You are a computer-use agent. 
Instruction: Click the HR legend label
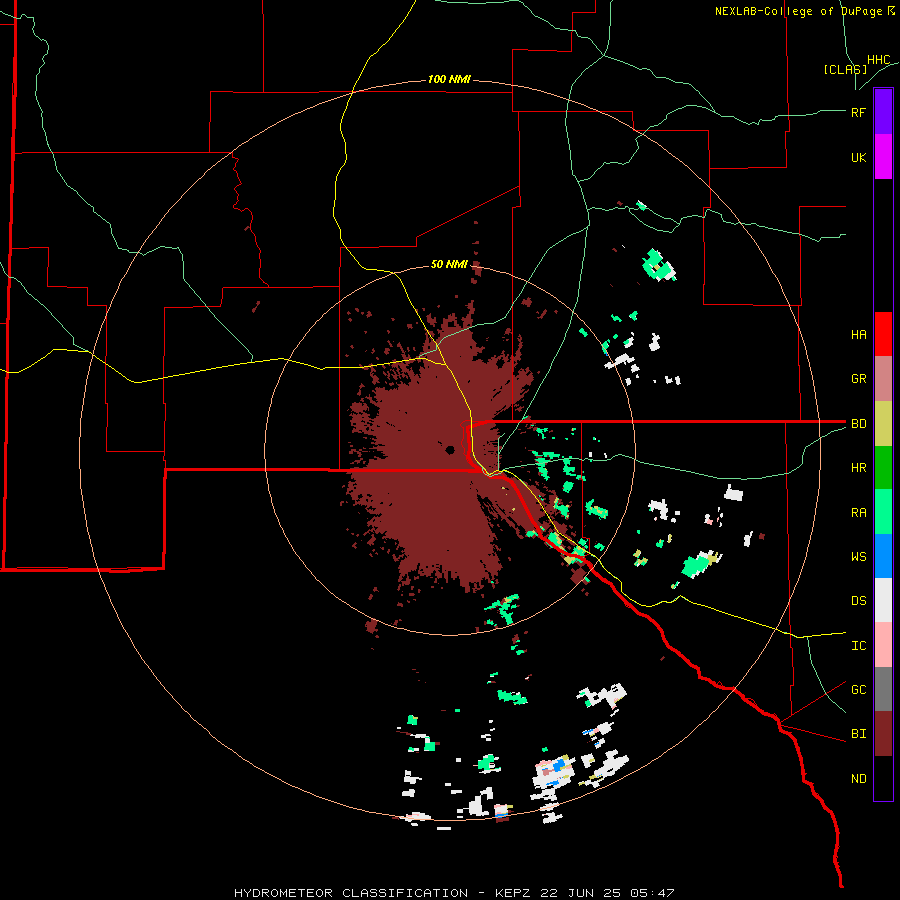[x=858, y=468]
